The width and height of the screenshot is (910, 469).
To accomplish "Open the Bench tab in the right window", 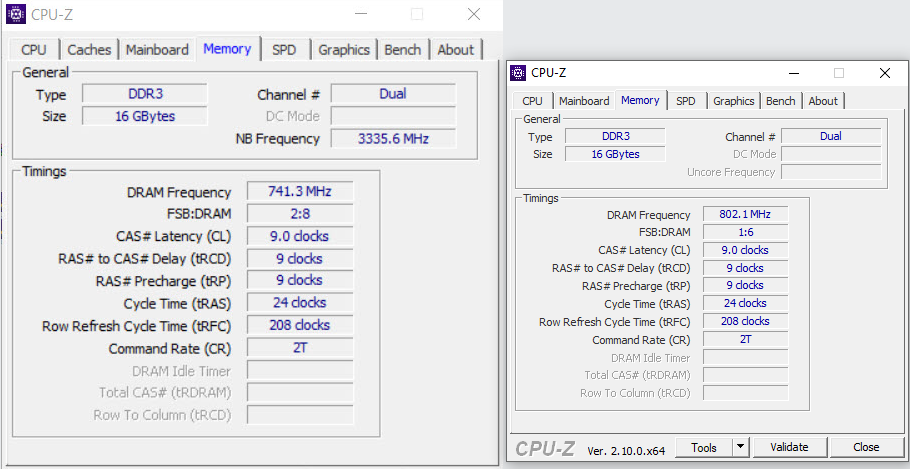I will pyautogui.click(x=781, y=101).
